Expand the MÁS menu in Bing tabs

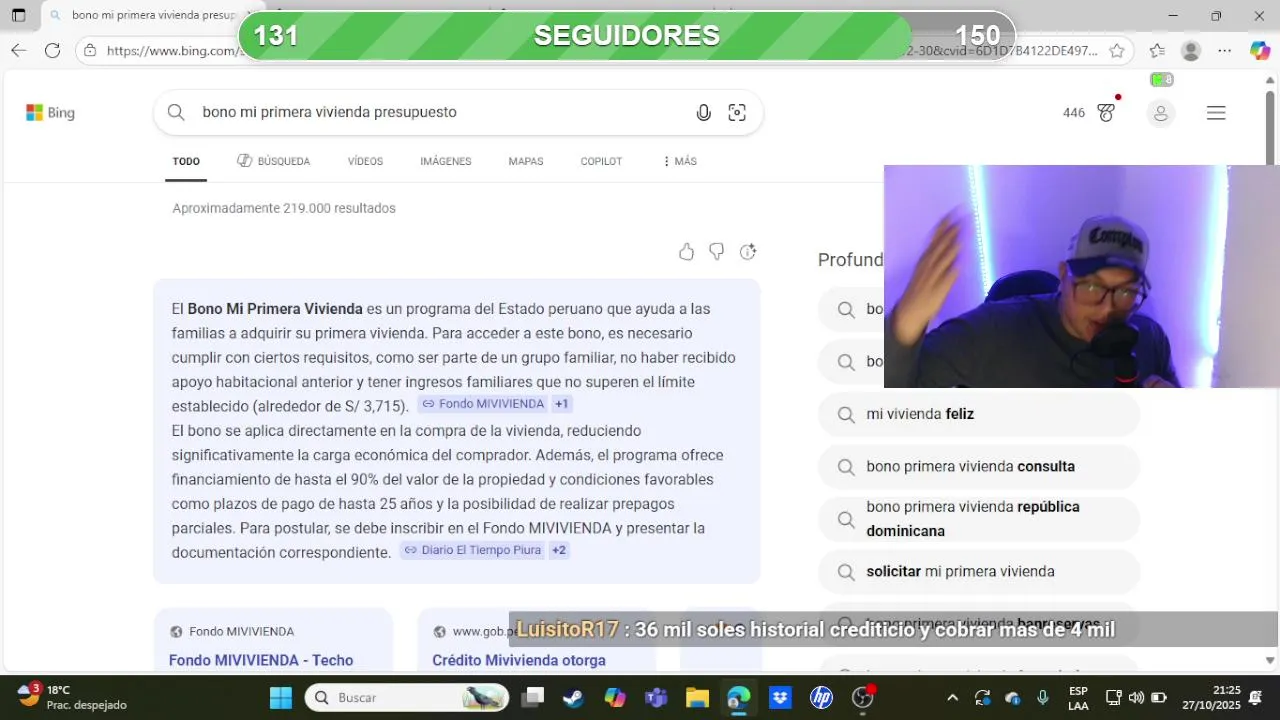coord(680,161)
